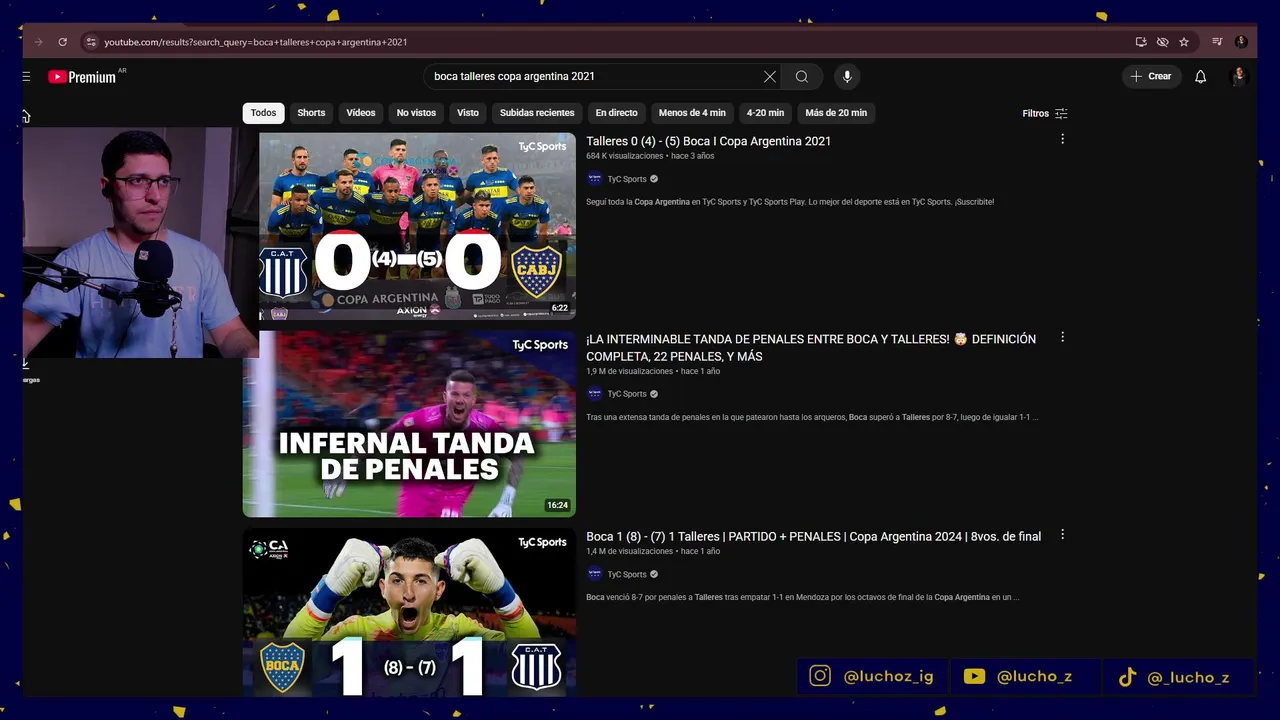Open the Filtros options
The image size is (1280, 720).
1045,114
